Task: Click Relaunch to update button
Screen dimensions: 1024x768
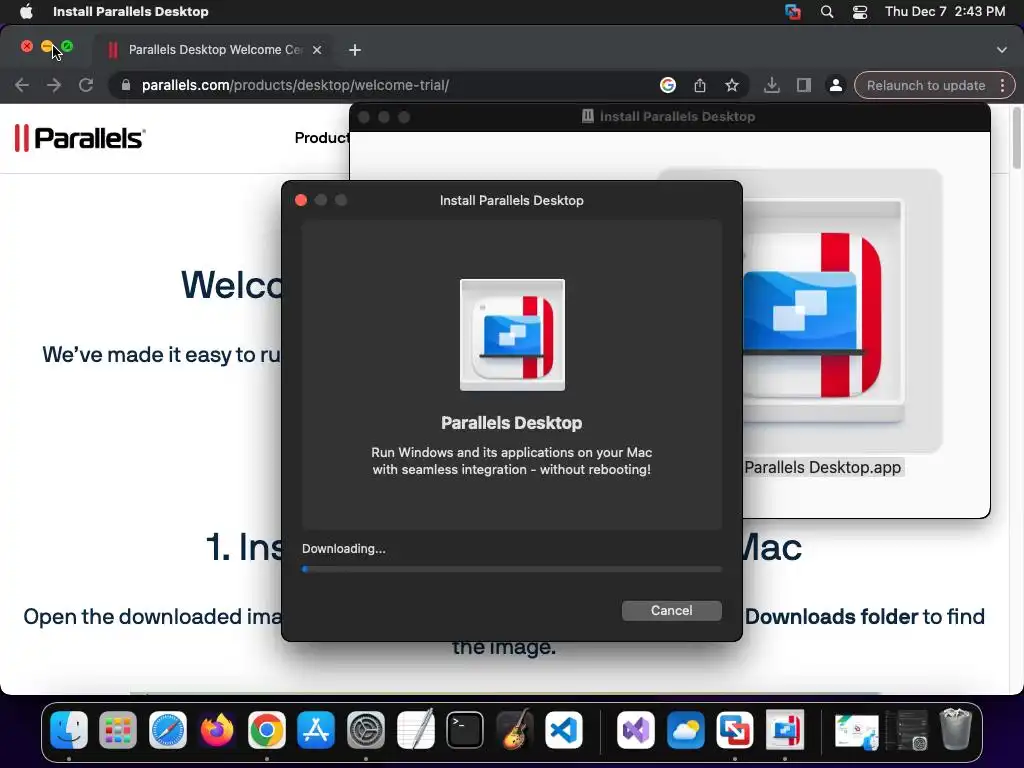Action: click(x=925, y=86)
